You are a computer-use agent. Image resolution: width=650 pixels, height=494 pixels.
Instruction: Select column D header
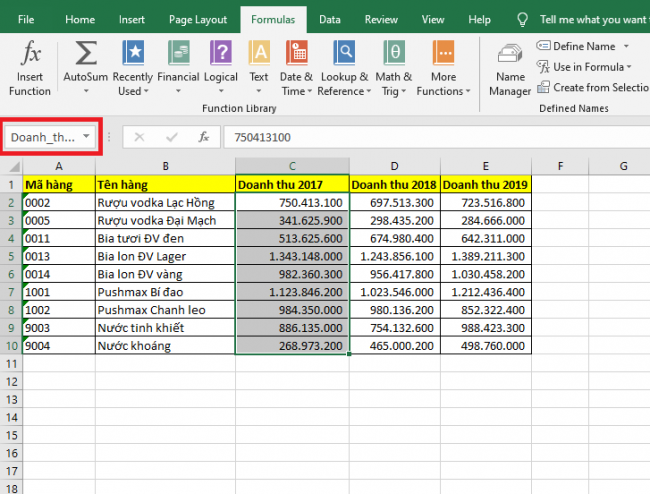click(395, 165)
